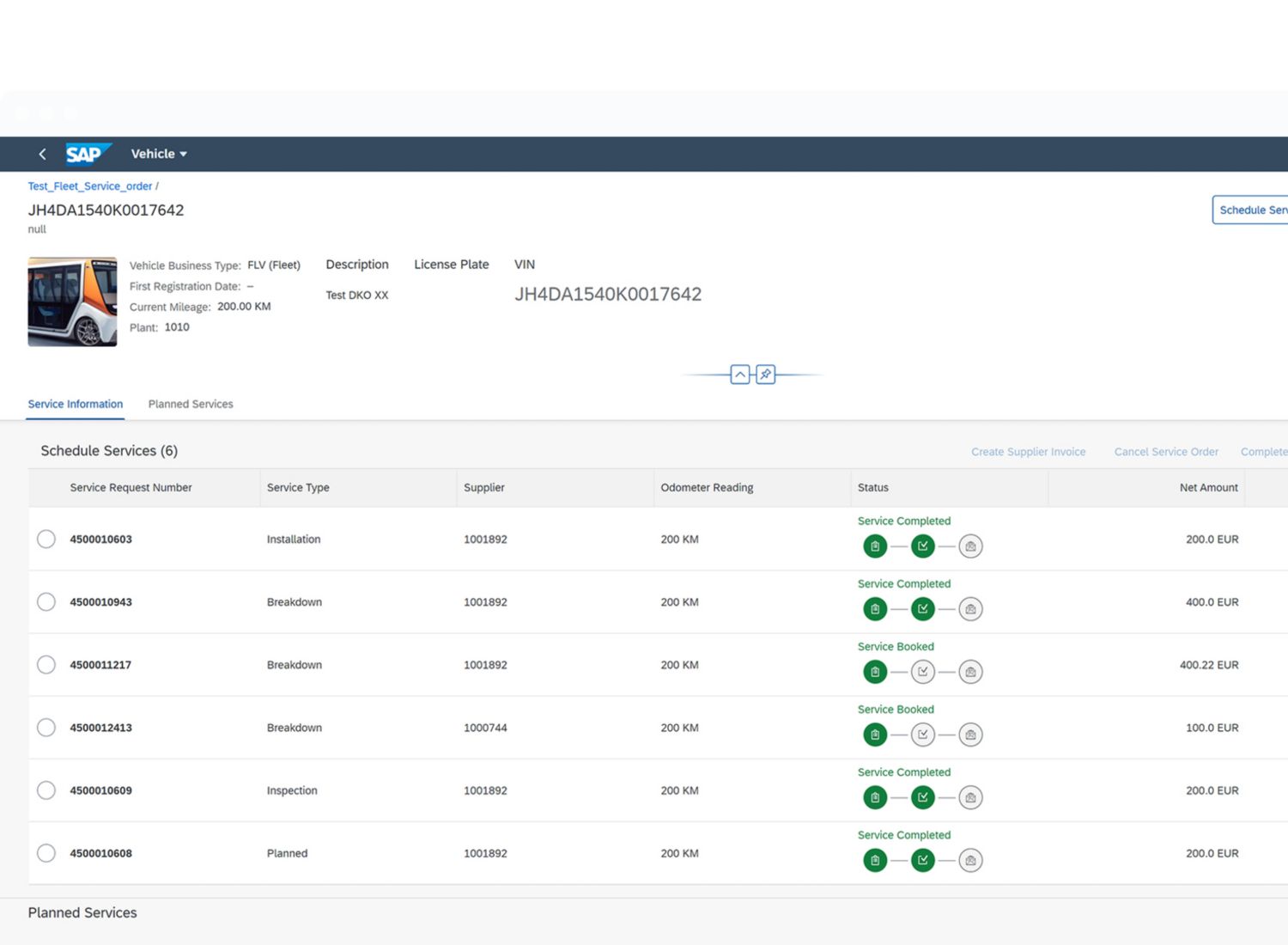Click grey completion icon for request 4500012413
1288x945 pixels.
pos(922,735)
